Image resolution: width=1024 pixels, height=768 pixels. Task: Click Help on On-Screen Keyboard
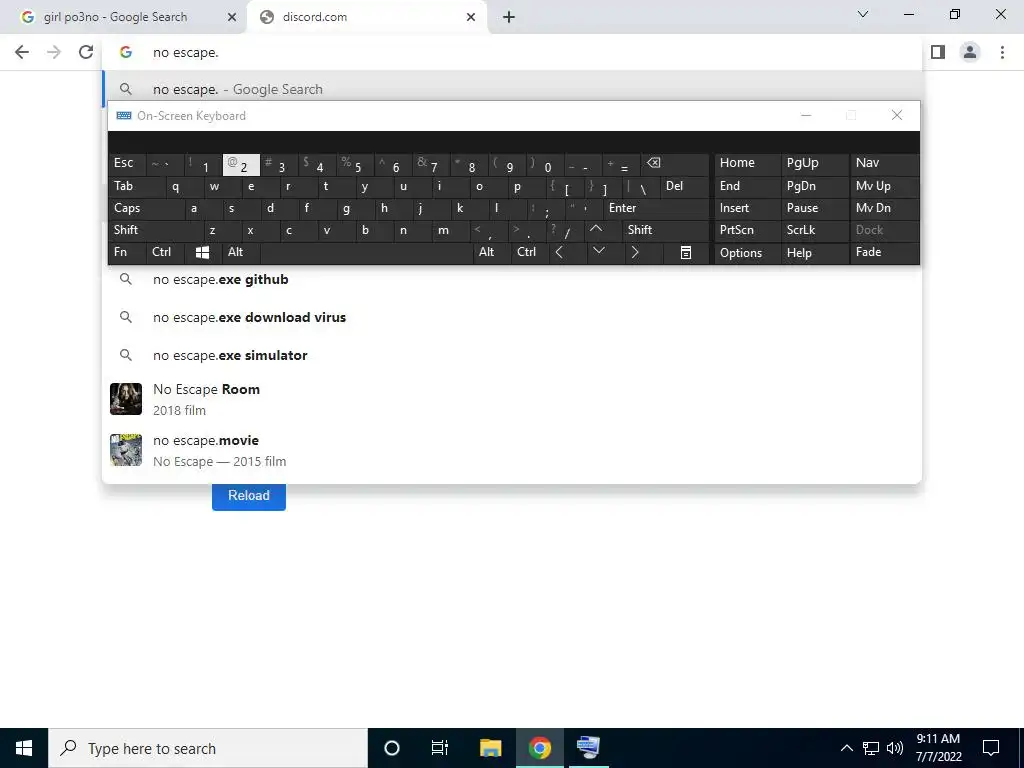click(x=815, y=253)
